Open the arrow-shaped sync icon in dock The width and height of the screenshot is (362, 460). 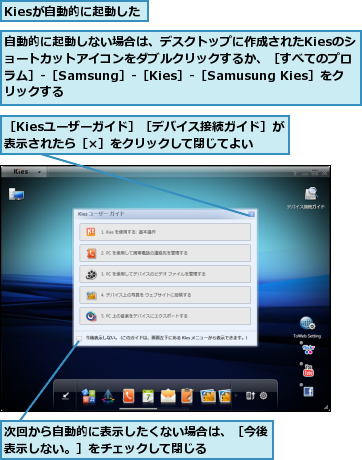tap(108, 396)
